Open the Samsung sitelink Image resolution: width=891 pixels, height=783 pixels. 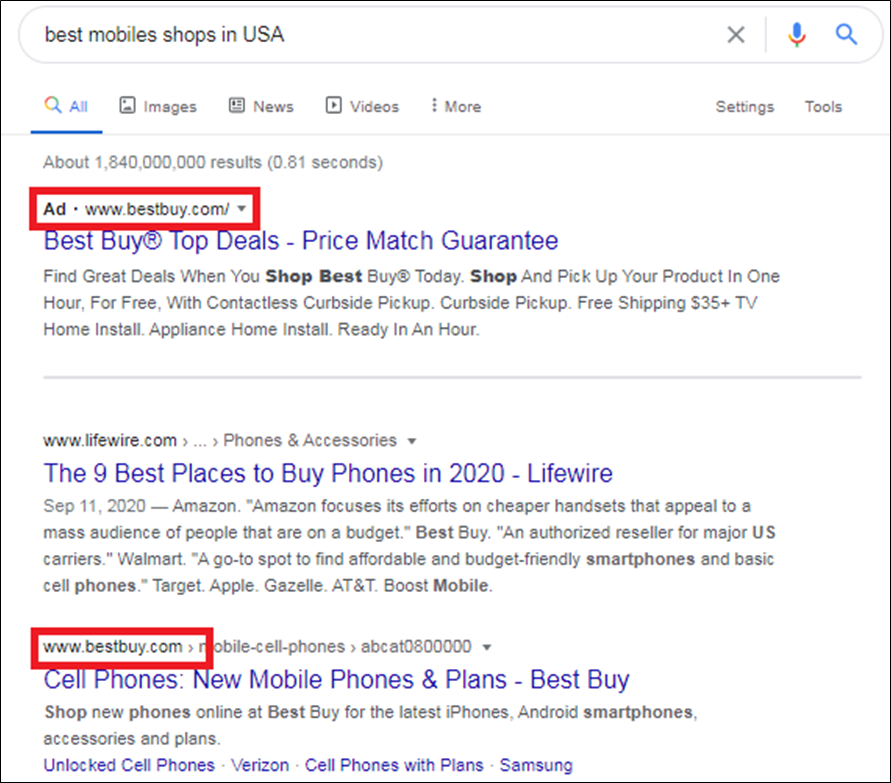coord(536,765)
